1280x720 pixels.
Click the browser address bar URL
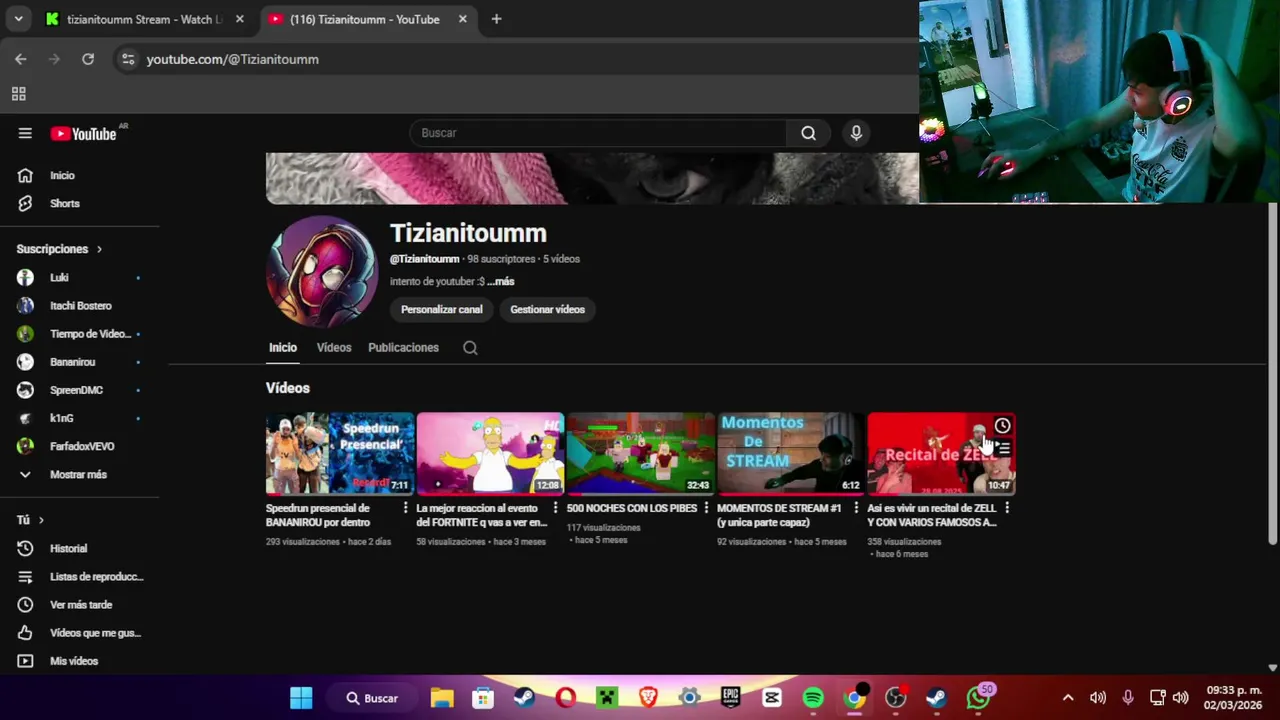(x=233, y=59)
